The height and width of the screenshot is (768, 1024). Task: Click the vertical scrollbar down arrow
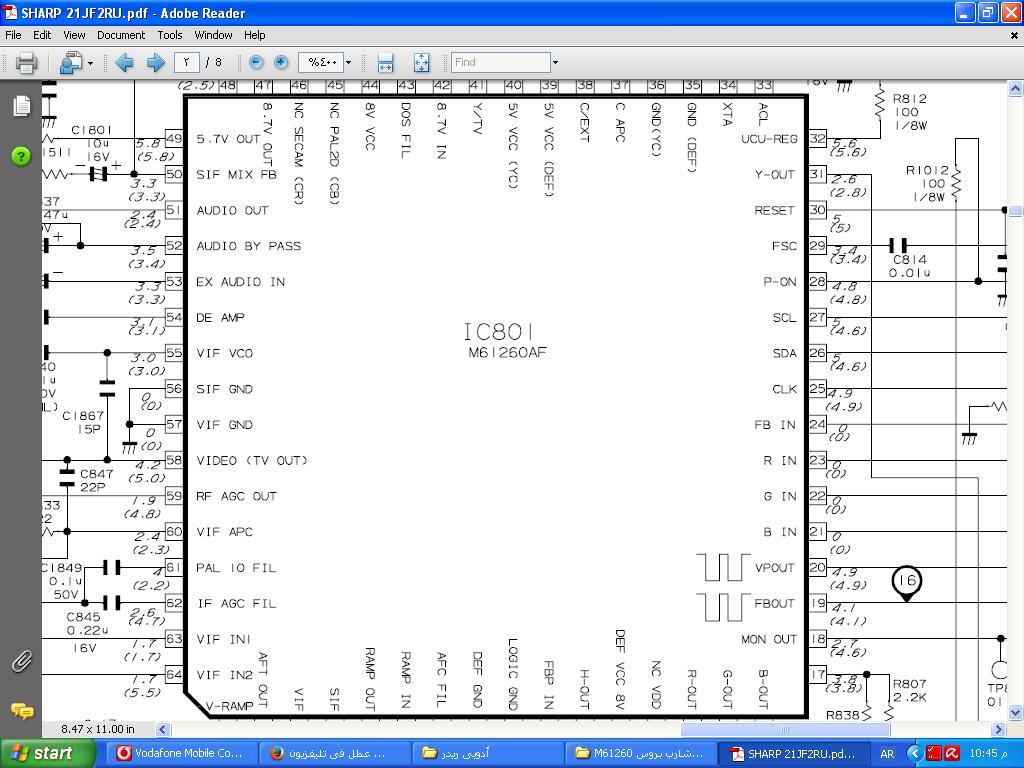coord(1016,712)
